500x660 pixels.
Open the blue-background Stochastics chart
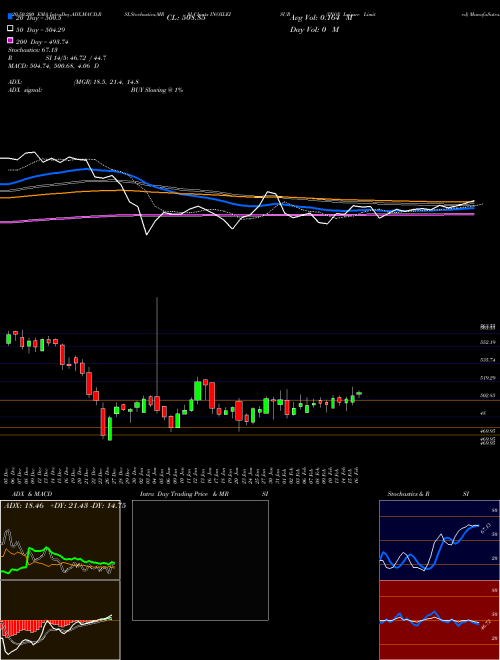point(439,540)
